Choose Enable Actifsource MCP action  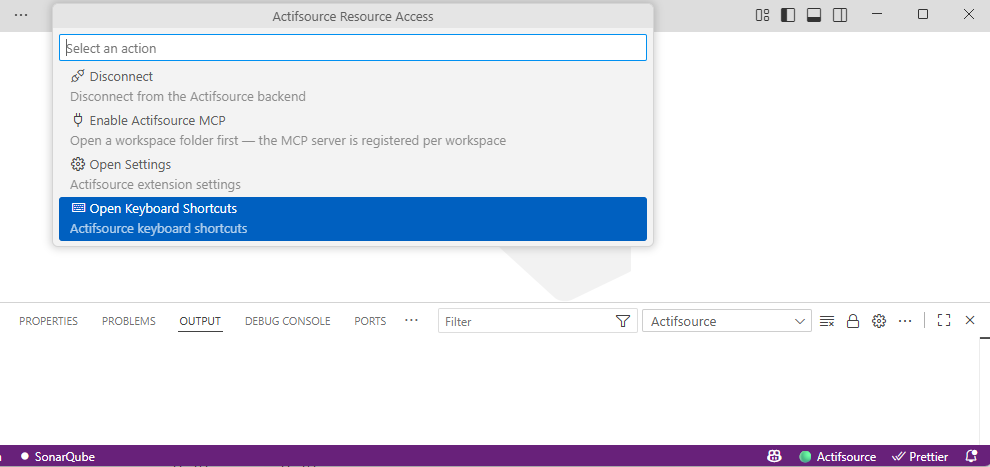point(353,131)
